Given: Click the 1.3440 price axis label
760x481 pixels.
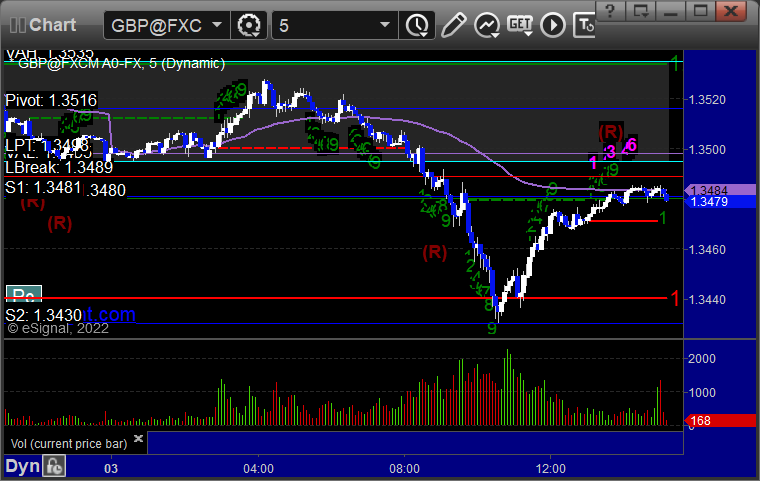Looking at the screenshot, I should 707,300.
